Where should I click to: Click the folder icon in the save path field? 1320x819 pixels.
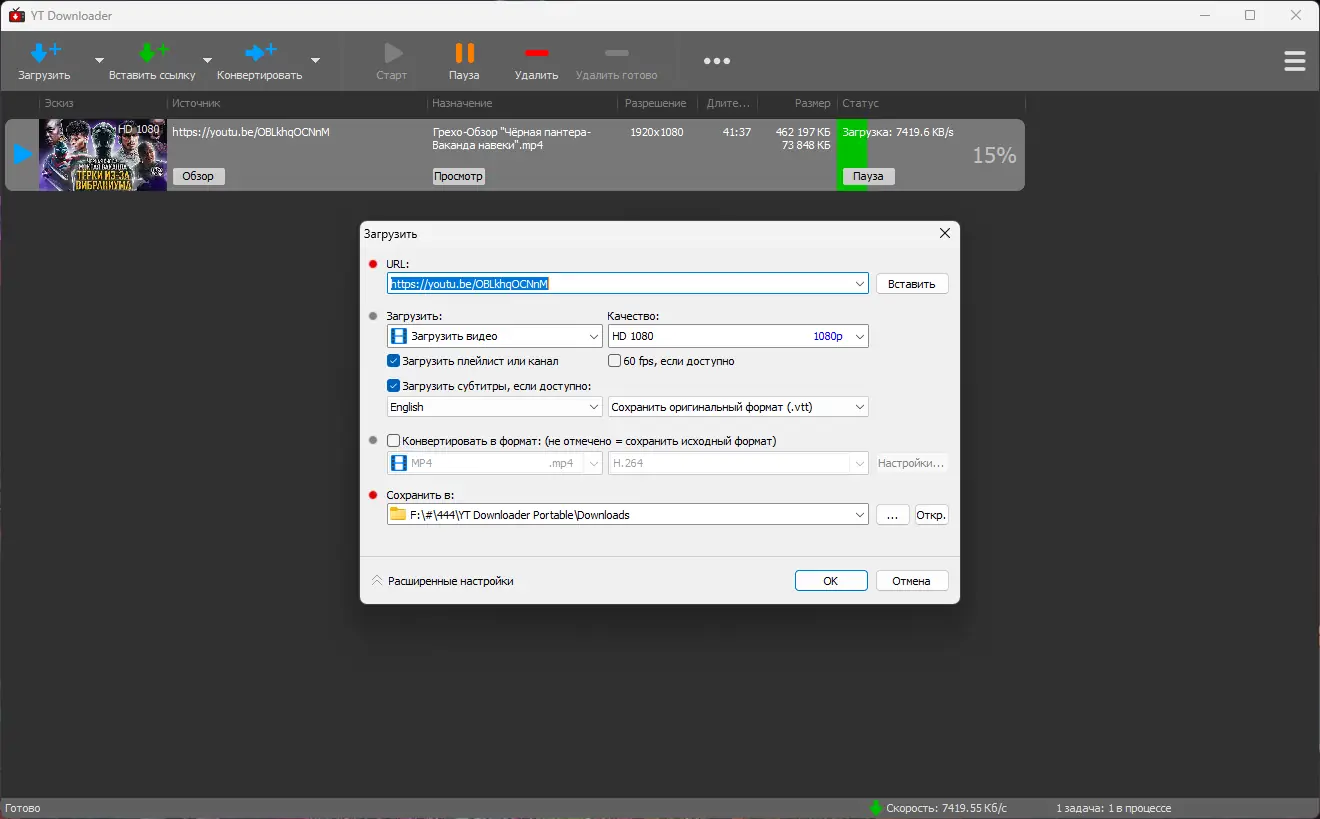(x=398, y=515)
